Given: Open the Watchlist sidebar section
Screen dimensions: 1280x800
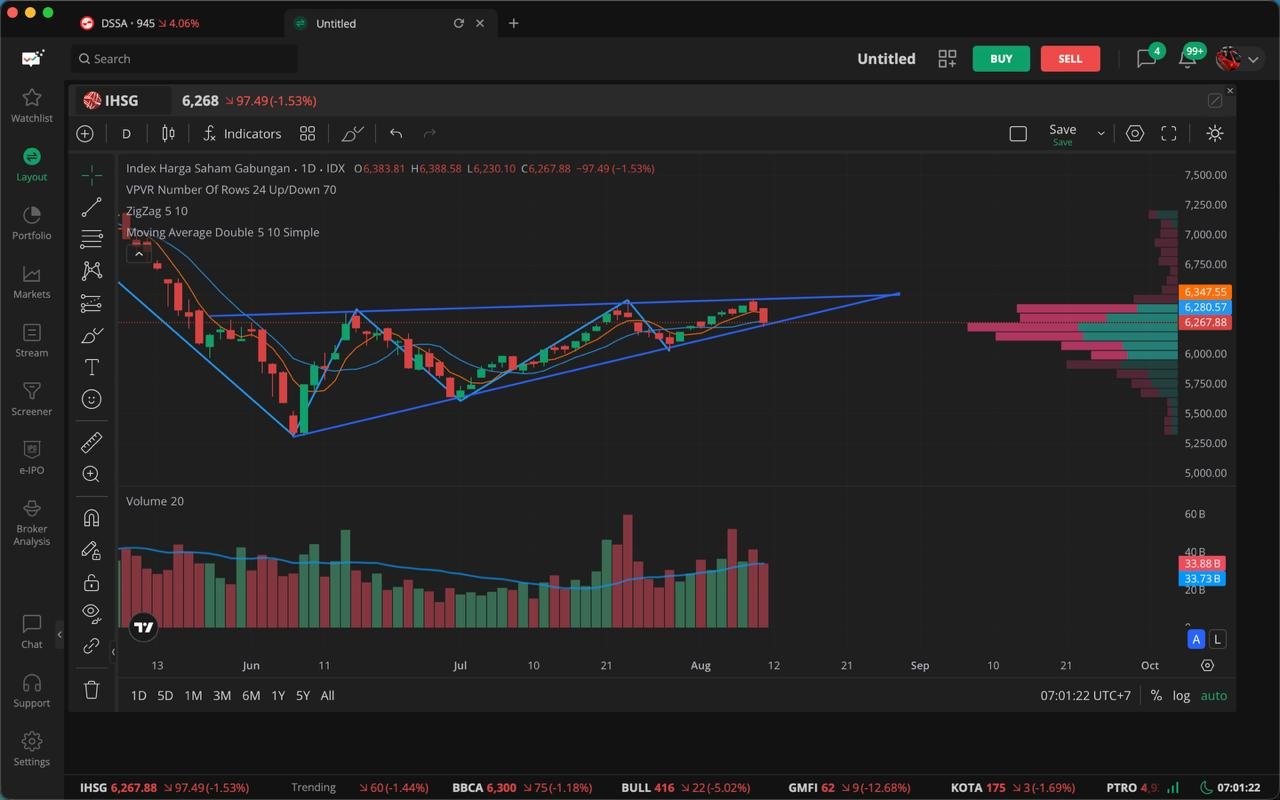Looking at the screenshot, I should (x=32, y=105).
